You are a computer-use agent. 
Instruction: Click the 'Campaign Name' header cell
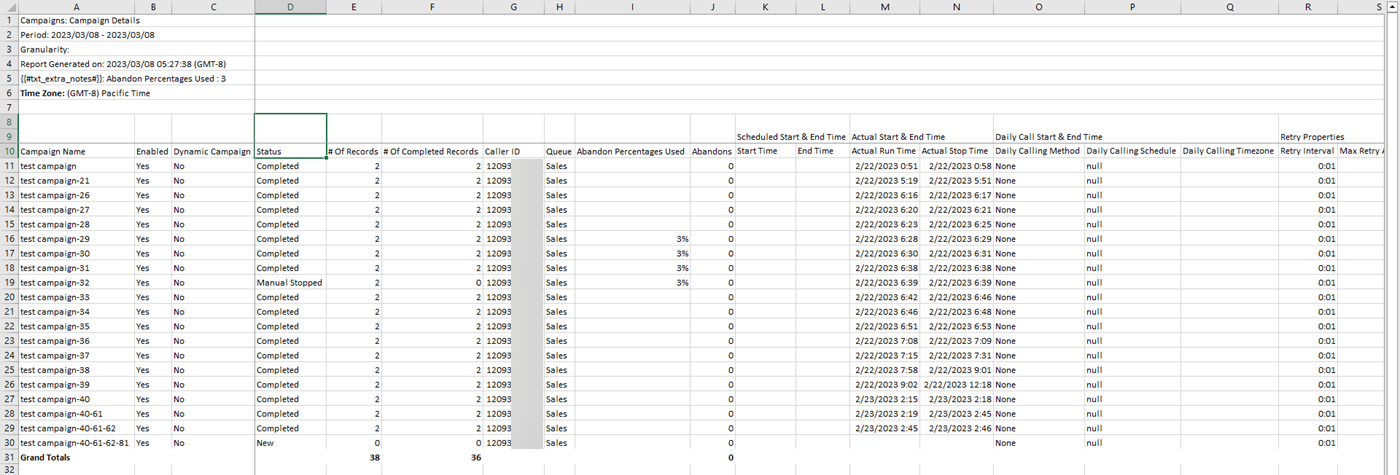tap(76, 152)
